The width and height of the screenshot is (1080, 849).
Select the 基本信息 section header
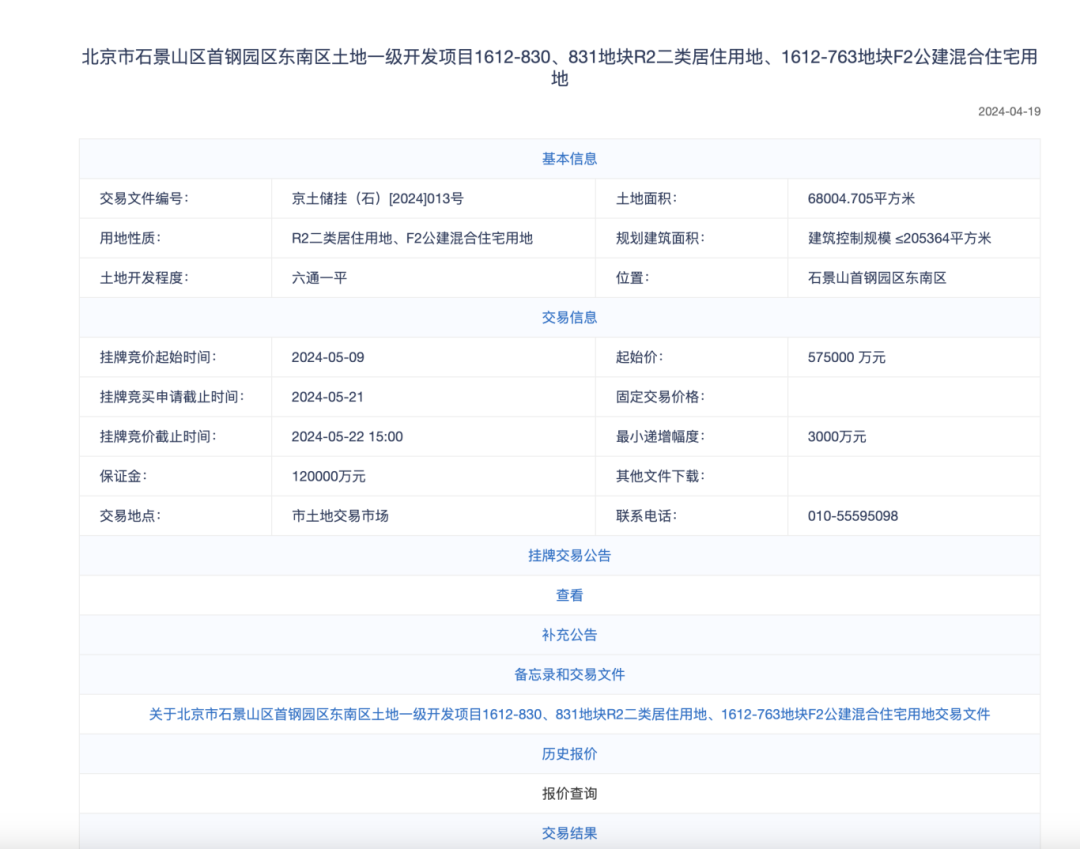569,158
